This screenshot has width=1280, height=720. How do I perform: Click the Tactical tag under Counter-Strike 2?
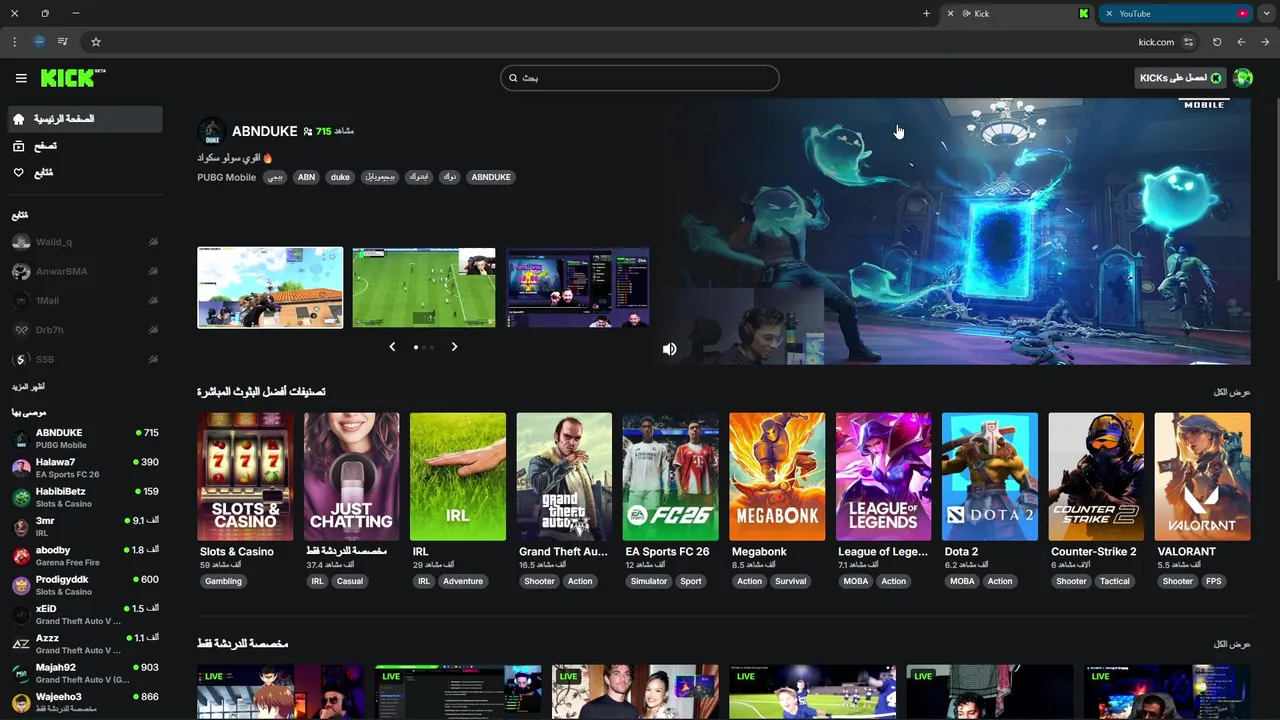[x=1115, y=581]
